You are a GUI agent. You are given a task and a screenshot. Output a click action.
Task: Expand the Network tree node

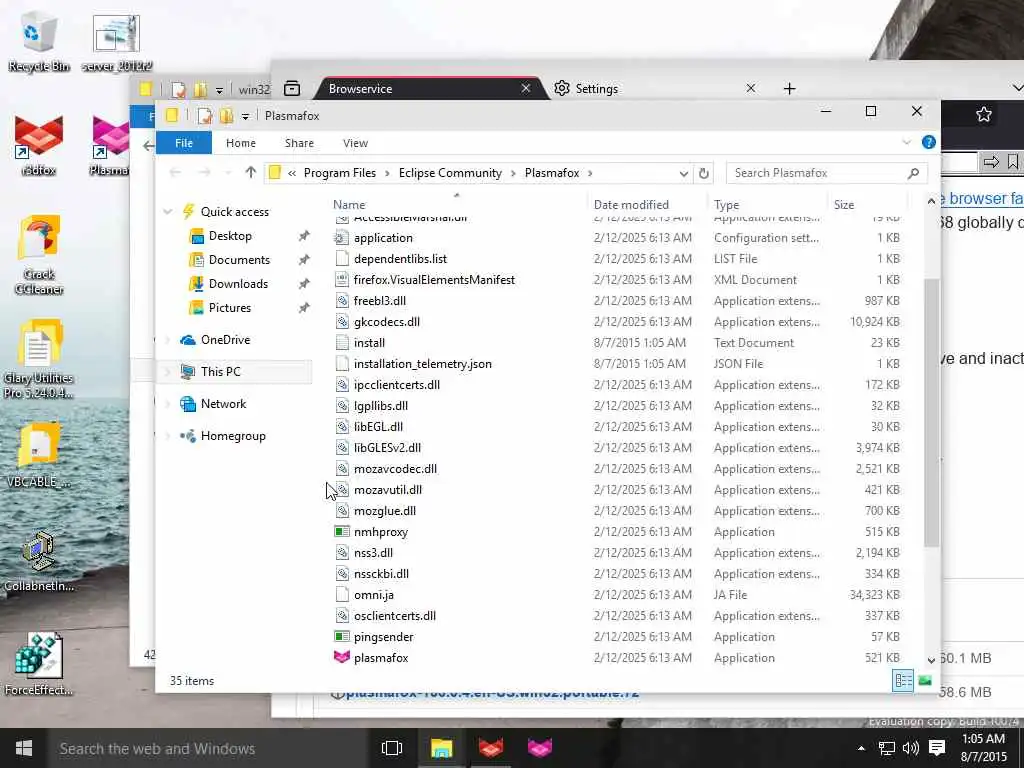168,404
